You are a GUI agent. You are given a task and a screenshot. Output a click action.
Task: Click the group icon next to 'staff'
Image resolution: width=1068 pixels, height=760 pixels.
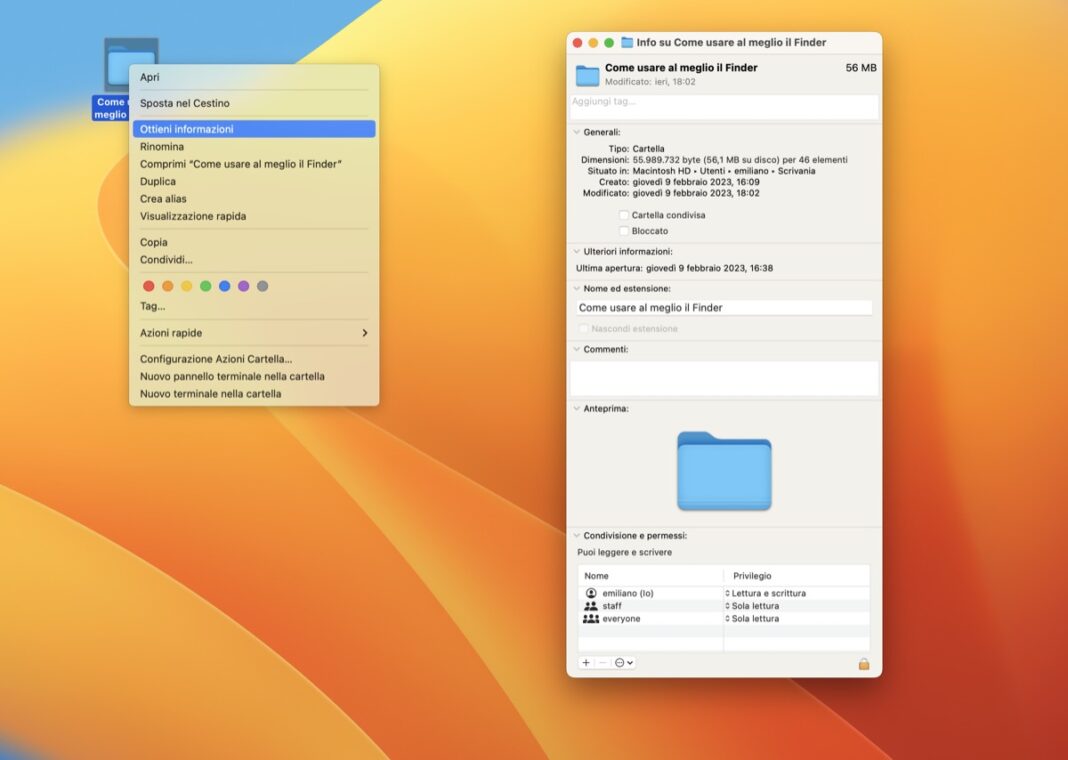pos(592,605)
